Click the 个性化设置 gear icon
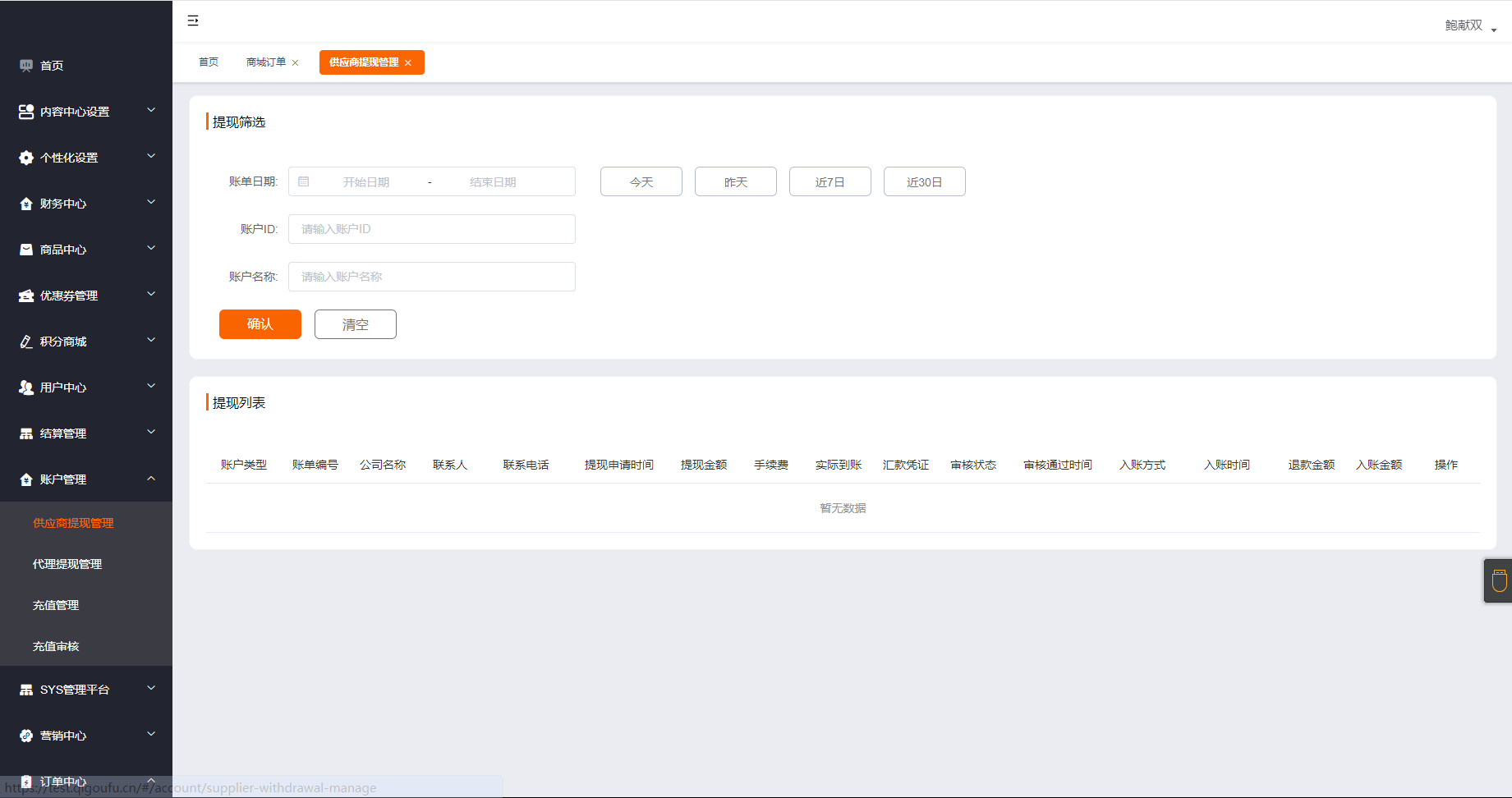 tap(26, 158)
